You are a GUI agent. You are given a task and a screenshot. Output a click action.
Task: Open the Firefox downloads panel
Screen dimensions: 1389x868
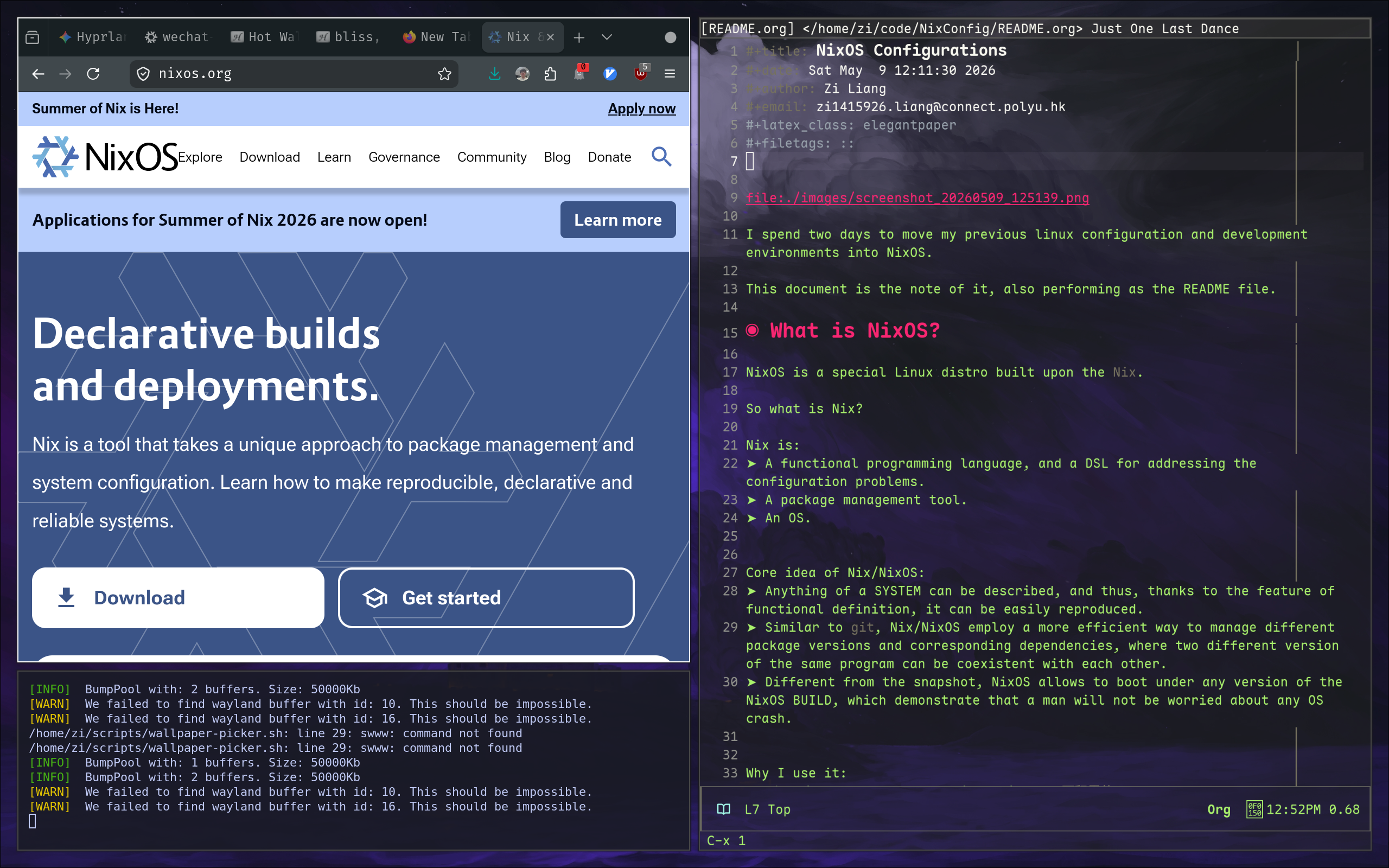tap(494, 73)
